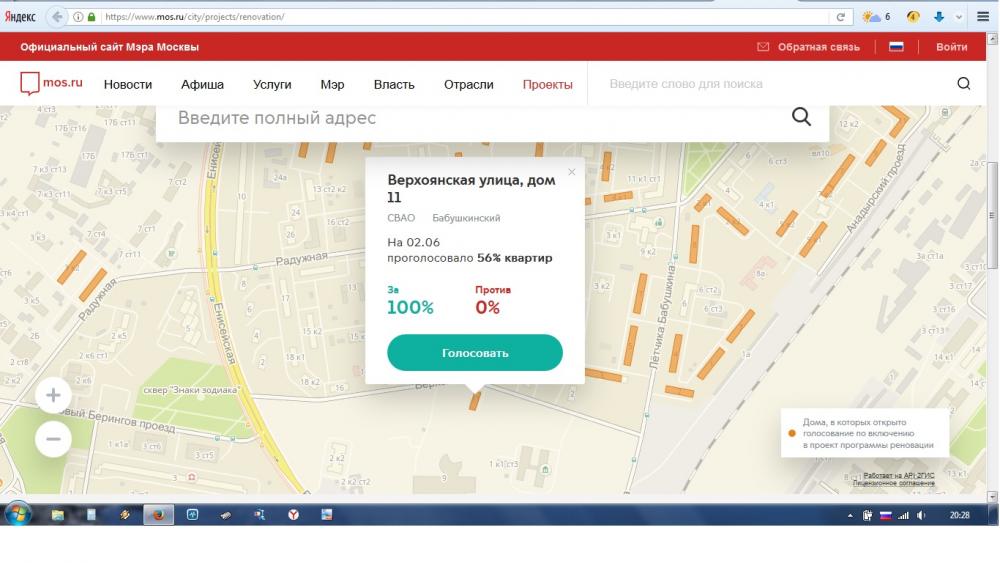The width and height of the screenshot is (1000, 563).
Task: Focus the site search input field
Action: (x=770, y=84)
